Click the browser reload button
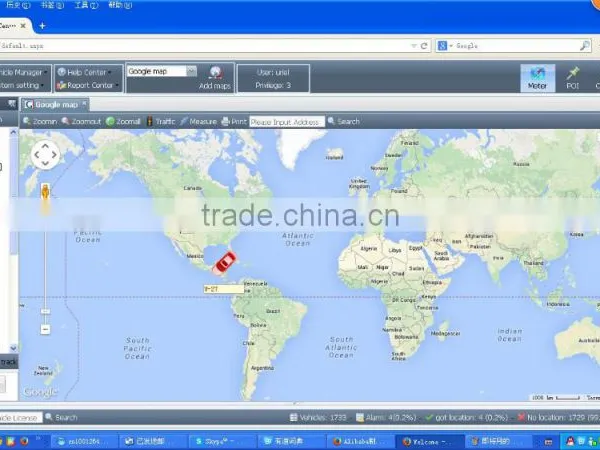 click(x=424, y=46)
